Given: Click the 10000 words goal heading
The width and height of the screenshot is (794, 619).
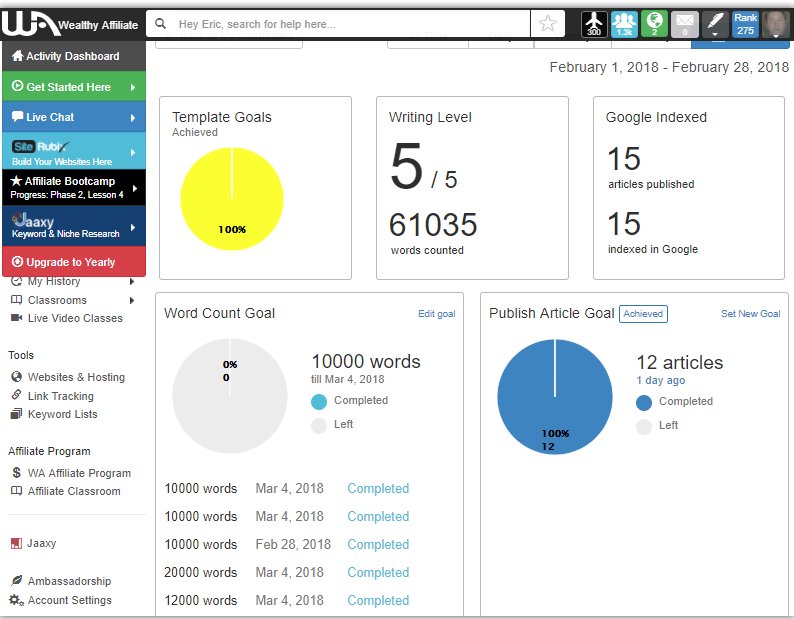Looking at the screenshot, I should click(x=366, y=362).
